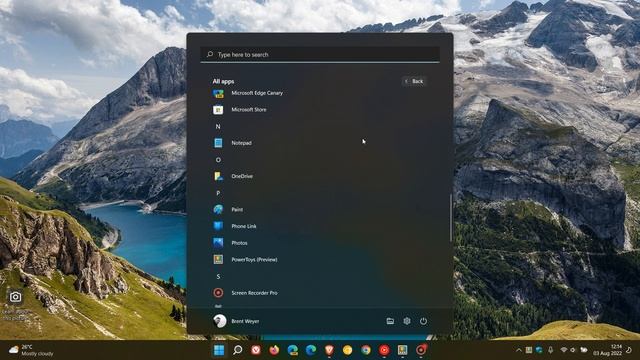Click the microphone icon in system tray
The width and height of the screenshot is (640, 360).
coord(550,350)
